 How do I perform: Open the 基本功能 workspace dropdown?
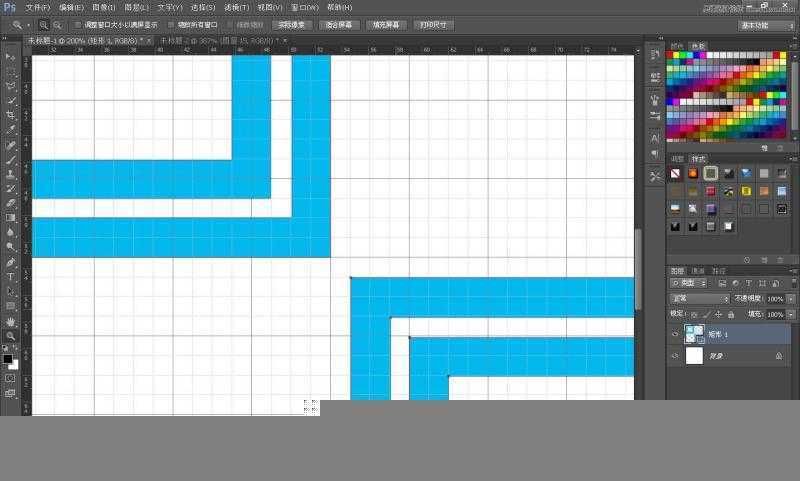766,25
